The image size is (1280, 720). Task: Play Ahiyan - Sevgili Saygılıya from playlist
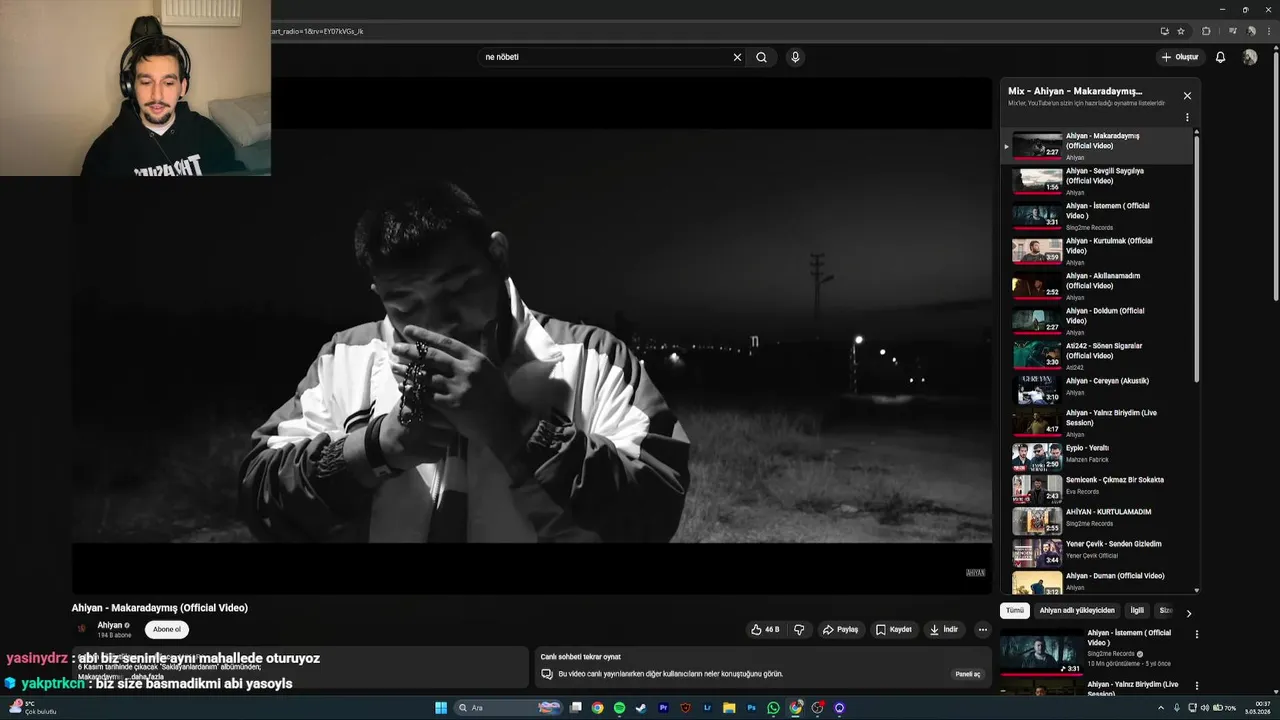pos(1097,180)
